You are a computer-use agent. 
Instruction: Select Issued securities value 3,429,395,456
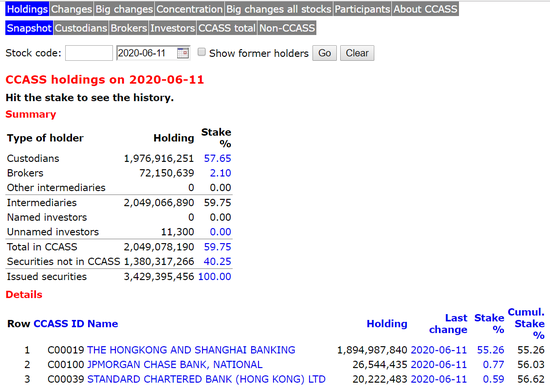click(159, 277)
